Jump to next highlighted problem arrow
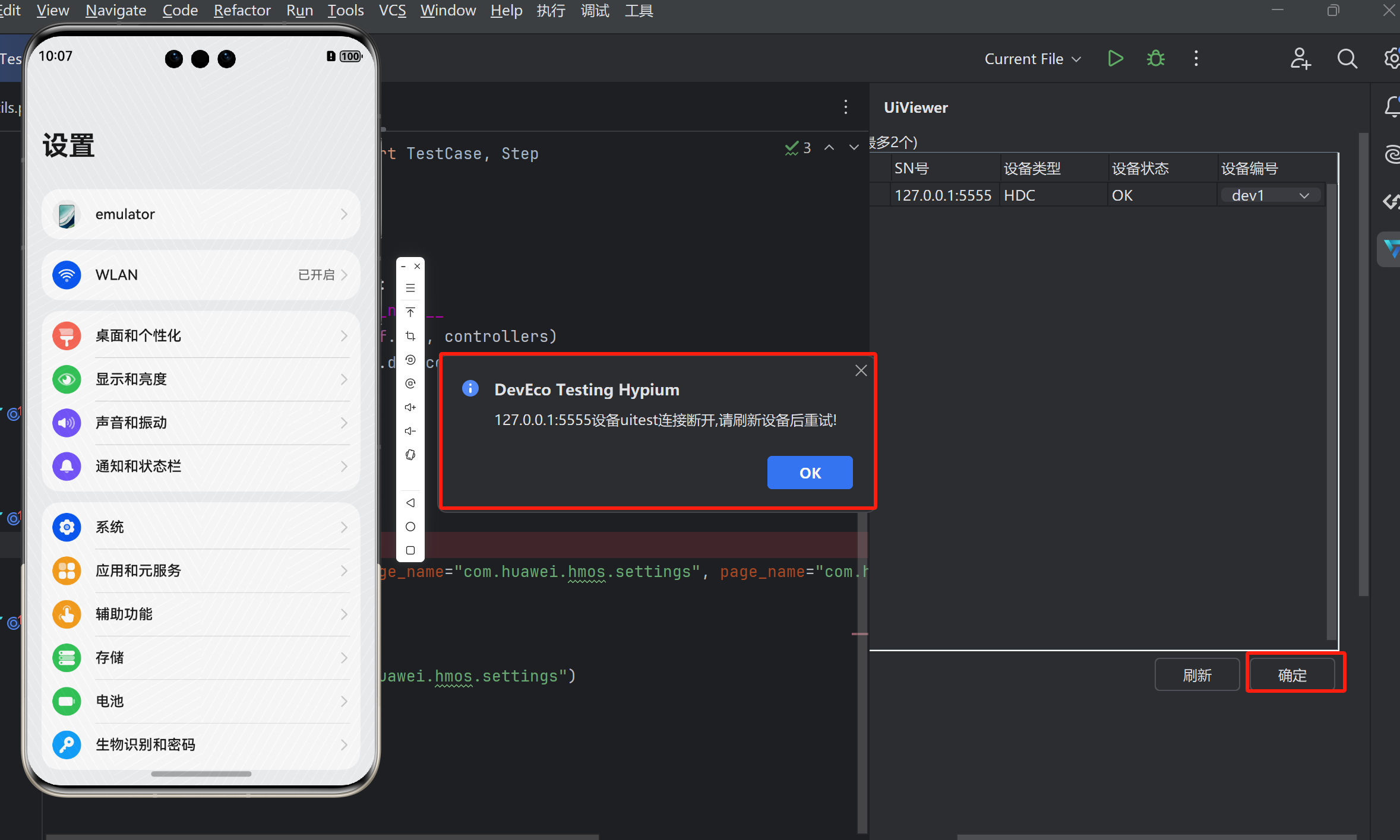Image resolution: width=1400 pixels, height=840 pixels. [x=854, y=148]
